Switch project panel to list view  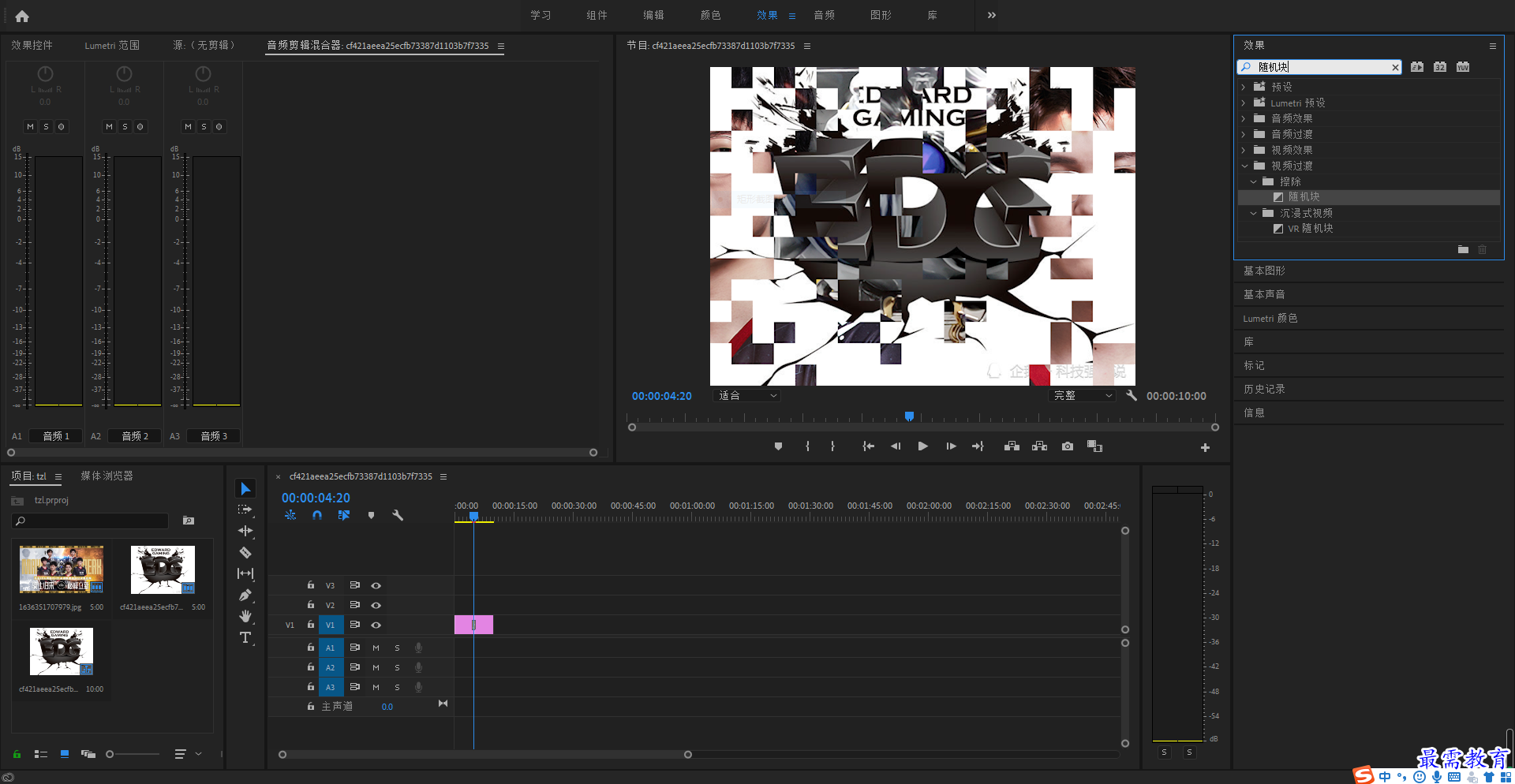point(41,754)
